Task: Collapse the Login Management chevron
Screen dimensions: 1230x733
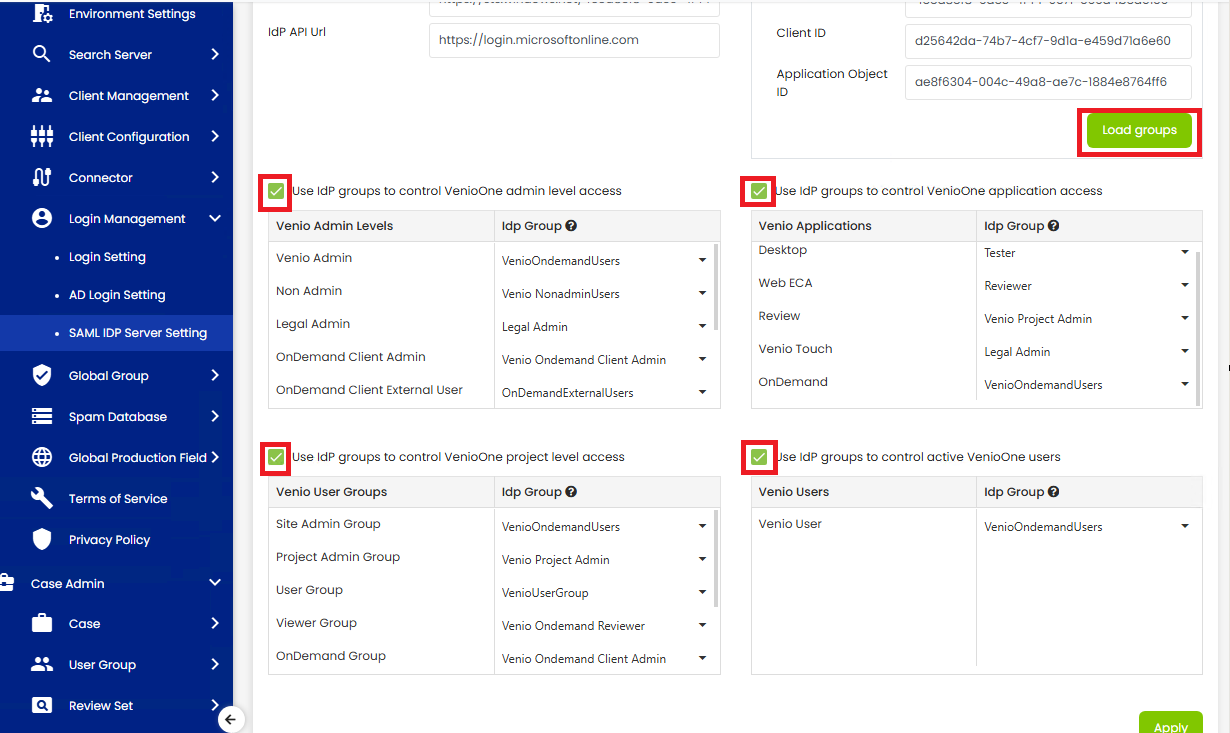Action: [x=215, y=218]
